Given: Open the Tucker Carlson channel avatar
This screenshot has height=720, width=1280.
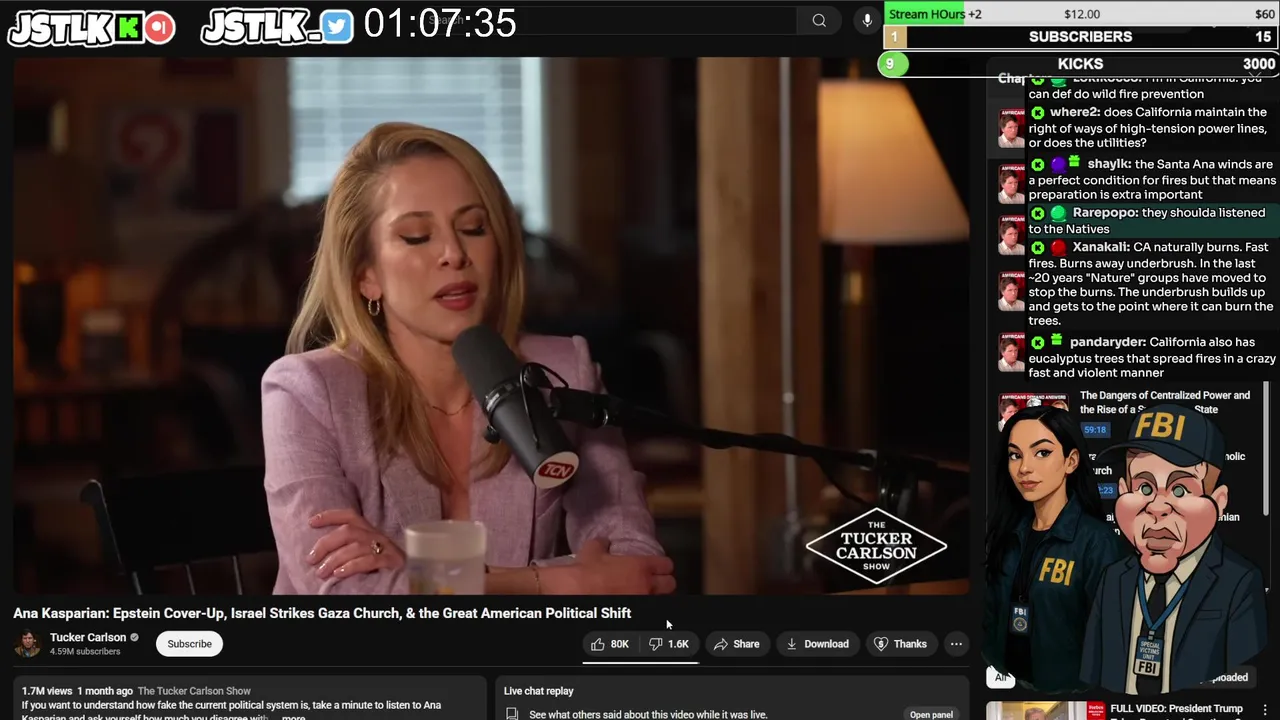Looking at the screenshot, I should pos(28,644).
